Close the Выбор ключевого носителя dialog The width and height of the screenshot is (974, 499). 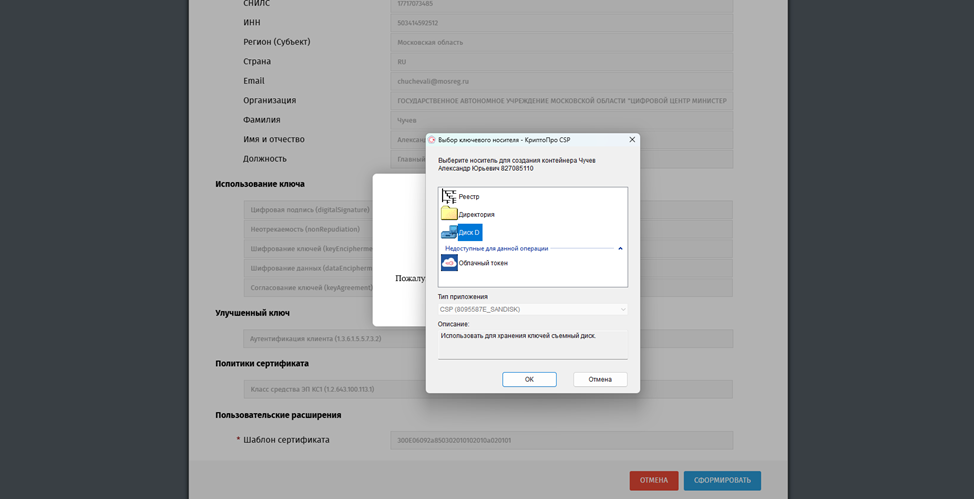tap(632, 140)
